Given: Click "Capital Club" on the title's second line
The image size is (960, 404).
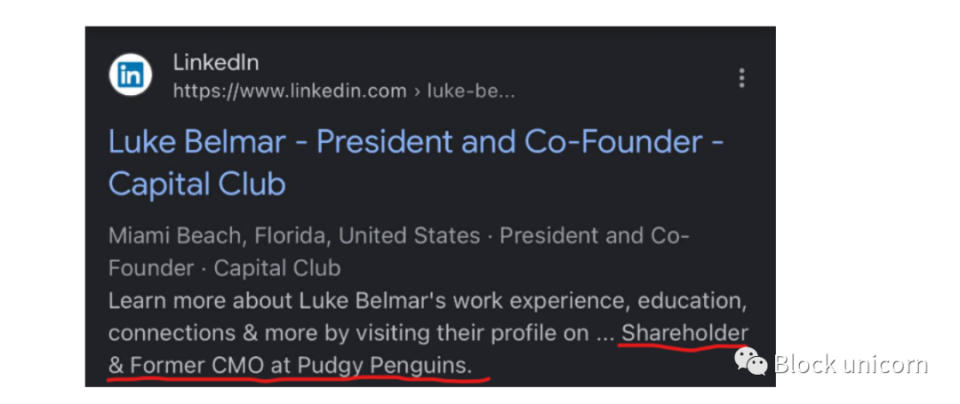Looking at the screenshot, I should (197, 184).
